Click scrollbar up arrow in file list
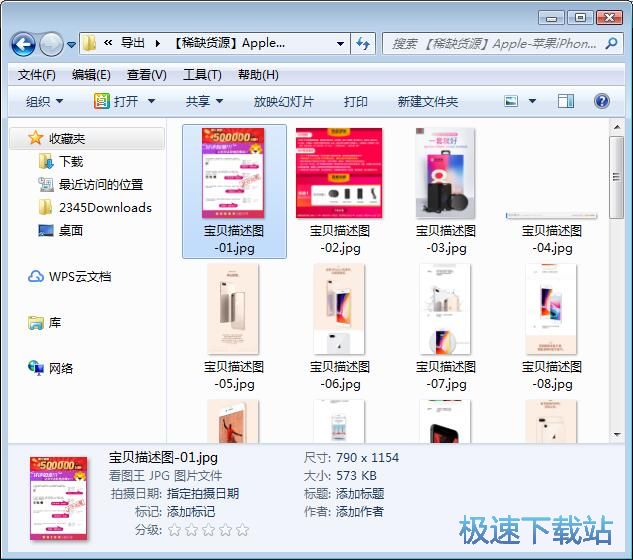Image resolution: width=633 pixels, height=560 pixels. point(617,127)
